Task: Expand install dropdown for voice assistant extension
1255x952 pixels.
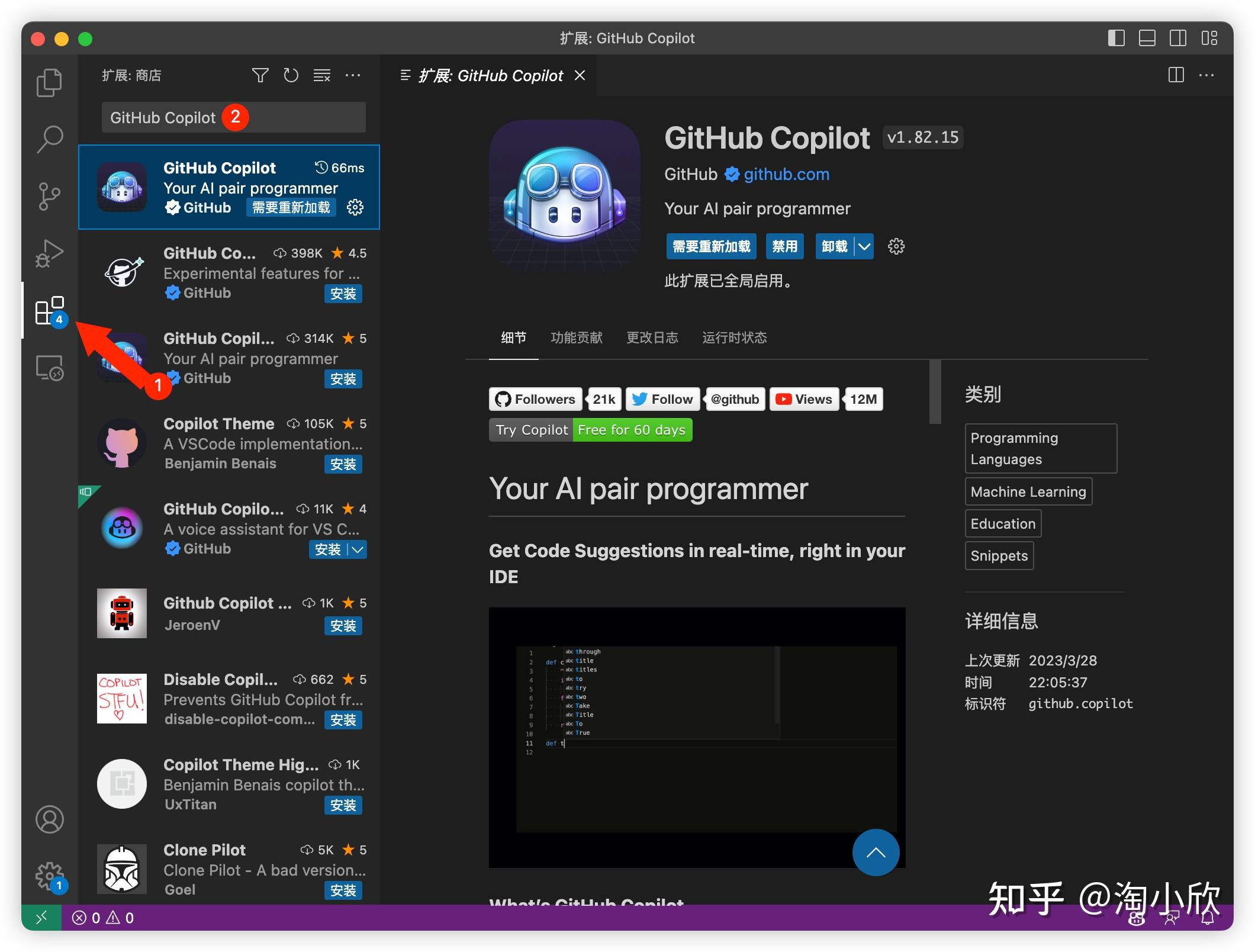Action: coord(358,549)
